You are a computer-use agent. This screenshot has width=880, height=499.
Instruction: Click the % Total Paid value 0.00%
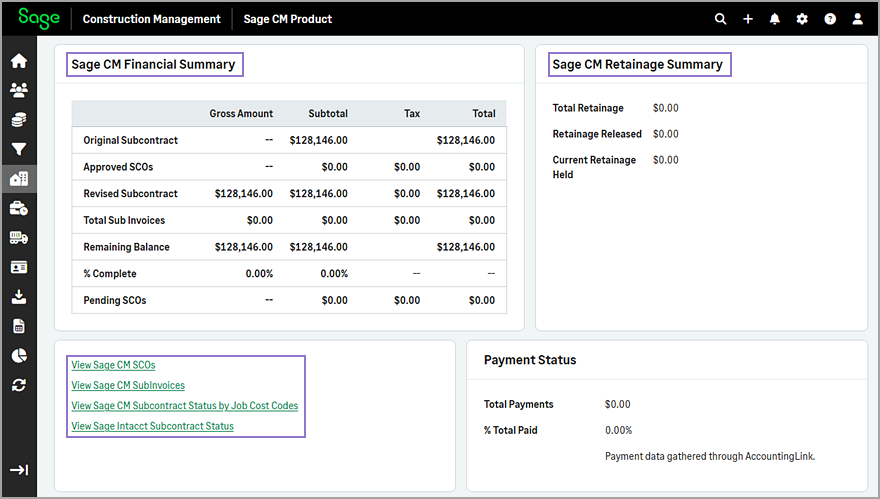pos(618,430)
